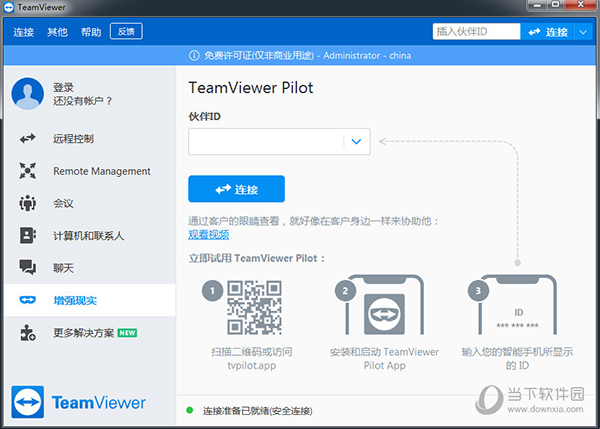Click the tvpilot.app text
Viewport: 600px width, 429px height.
[251, 365]
